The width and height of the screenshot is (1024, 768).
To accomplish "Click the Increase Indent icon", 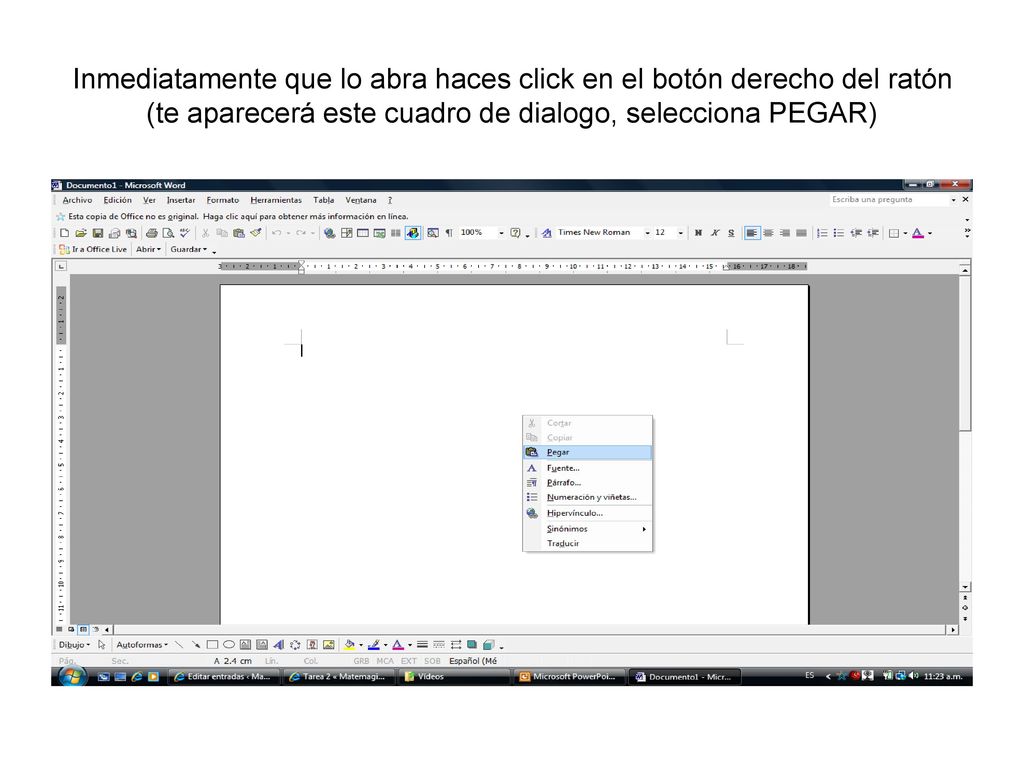I will [x=872, y=233].
